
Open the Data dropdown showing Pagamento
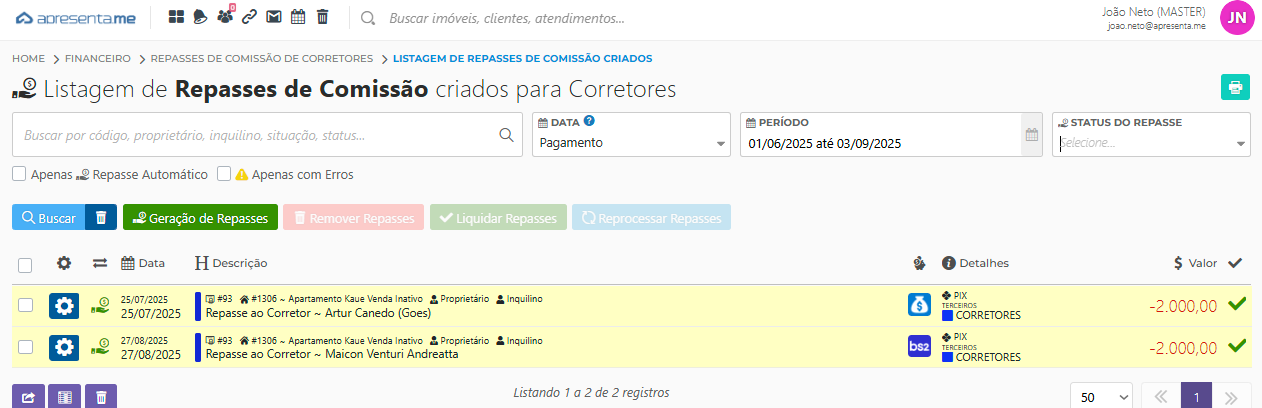pos(631,143)
